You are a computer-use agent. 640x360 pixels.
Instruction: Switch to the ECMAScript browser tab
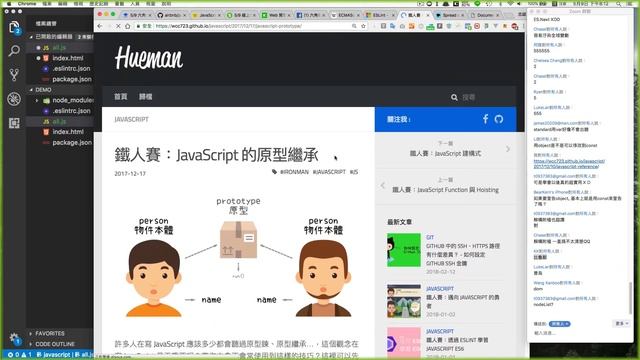point(345,15)
